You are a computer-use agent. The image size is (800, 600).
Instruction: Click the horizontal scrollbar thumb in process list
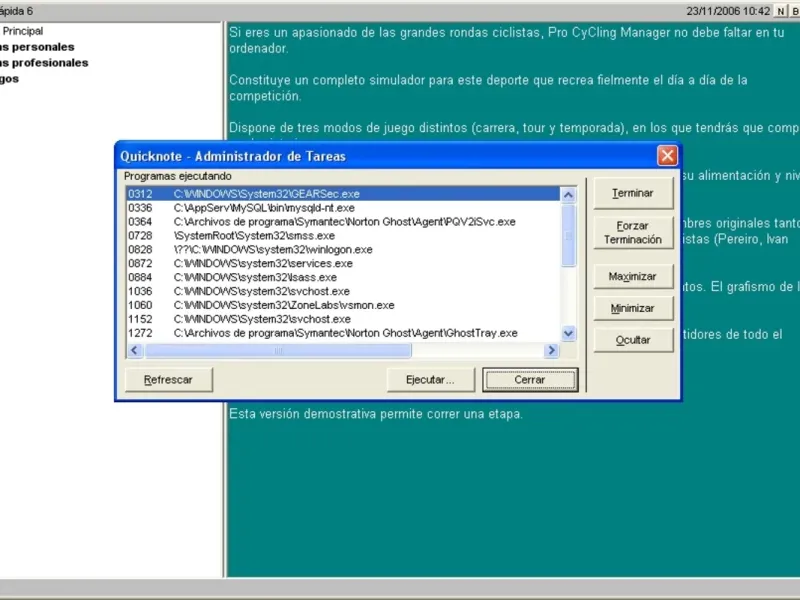pos(278,351)
